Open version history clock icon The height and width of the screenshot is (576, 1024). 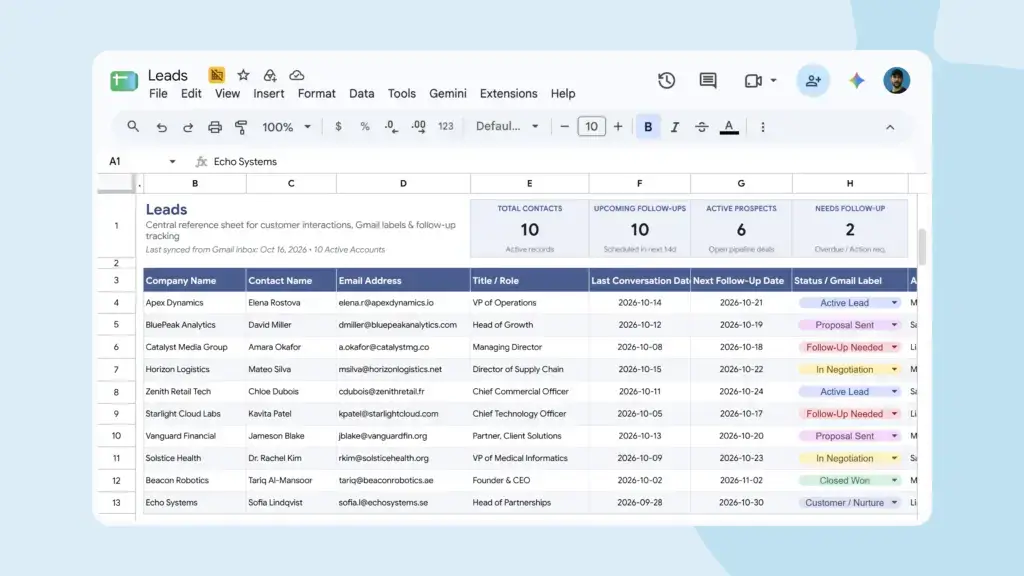pos(666,80)
